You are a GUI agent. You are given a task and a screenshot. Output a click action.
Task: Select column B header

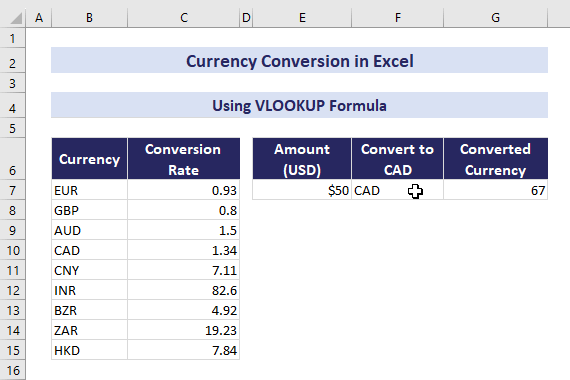coord(89,17)
